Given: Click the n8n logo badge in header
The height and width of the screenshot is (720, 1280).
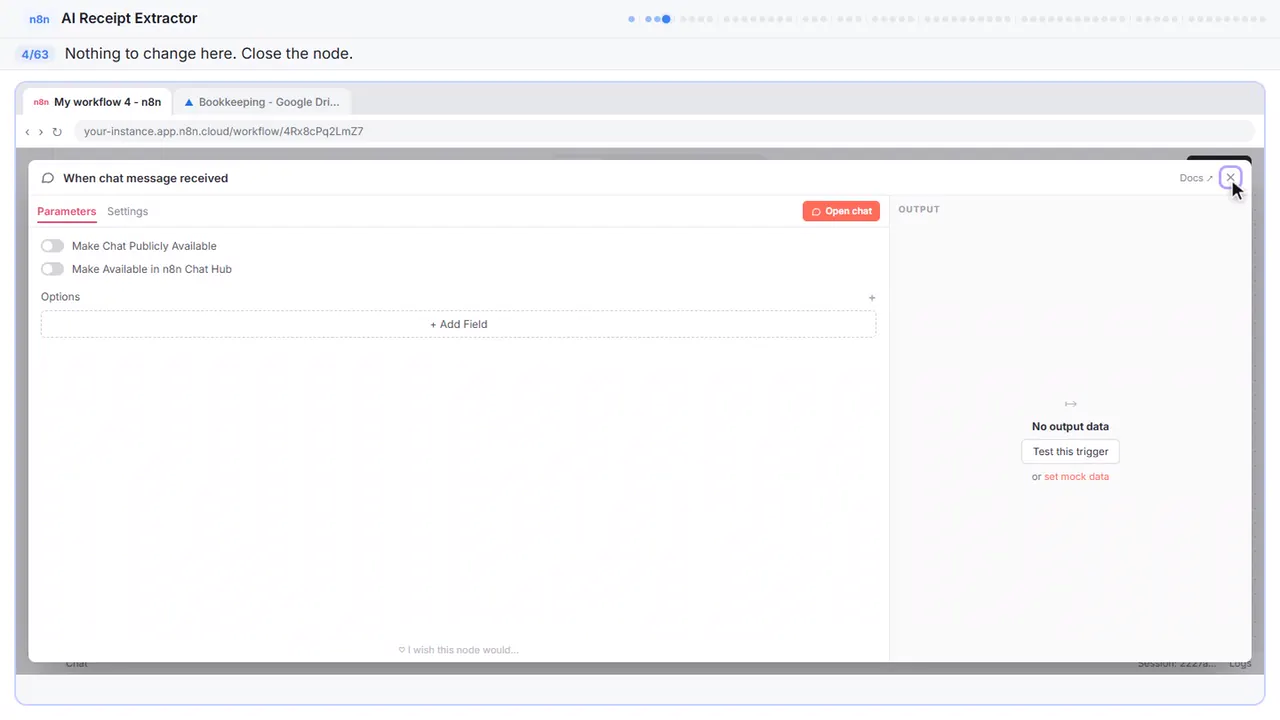Looking at the screenshot, I should pyautogui.click(x=40, y=19).
